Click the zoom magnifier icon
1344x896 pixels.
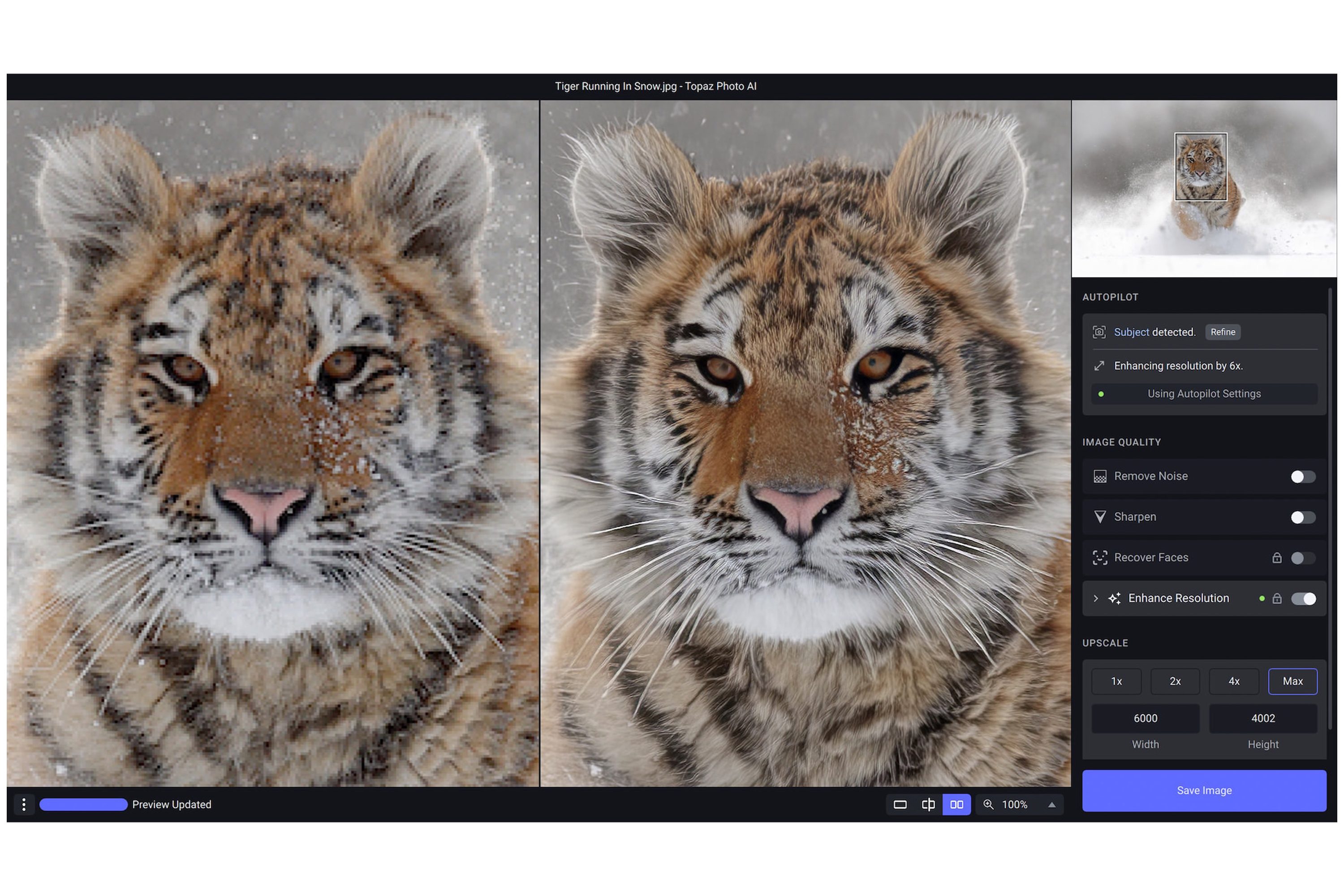pyautogui.click(x=988, y=805)
